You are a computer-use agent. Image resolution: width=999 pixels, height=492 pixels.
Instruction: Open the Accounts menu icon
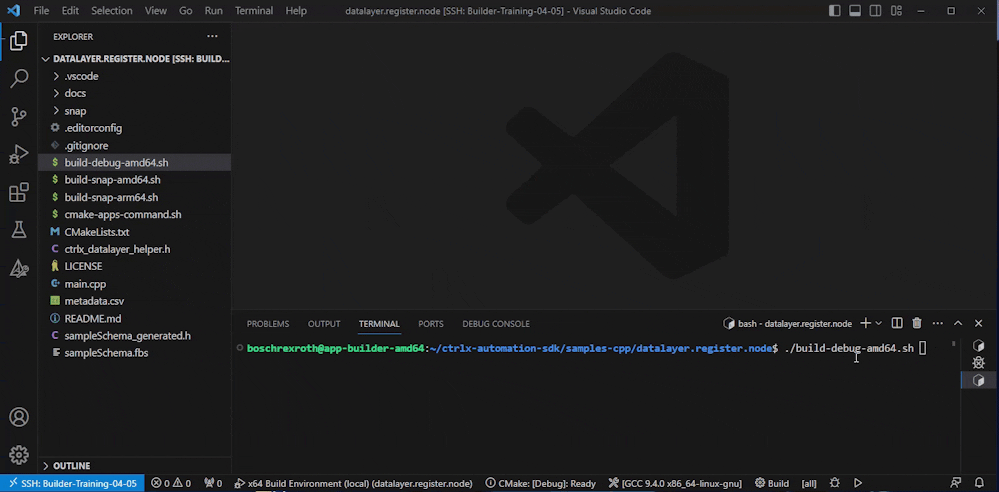coord(18,417)
